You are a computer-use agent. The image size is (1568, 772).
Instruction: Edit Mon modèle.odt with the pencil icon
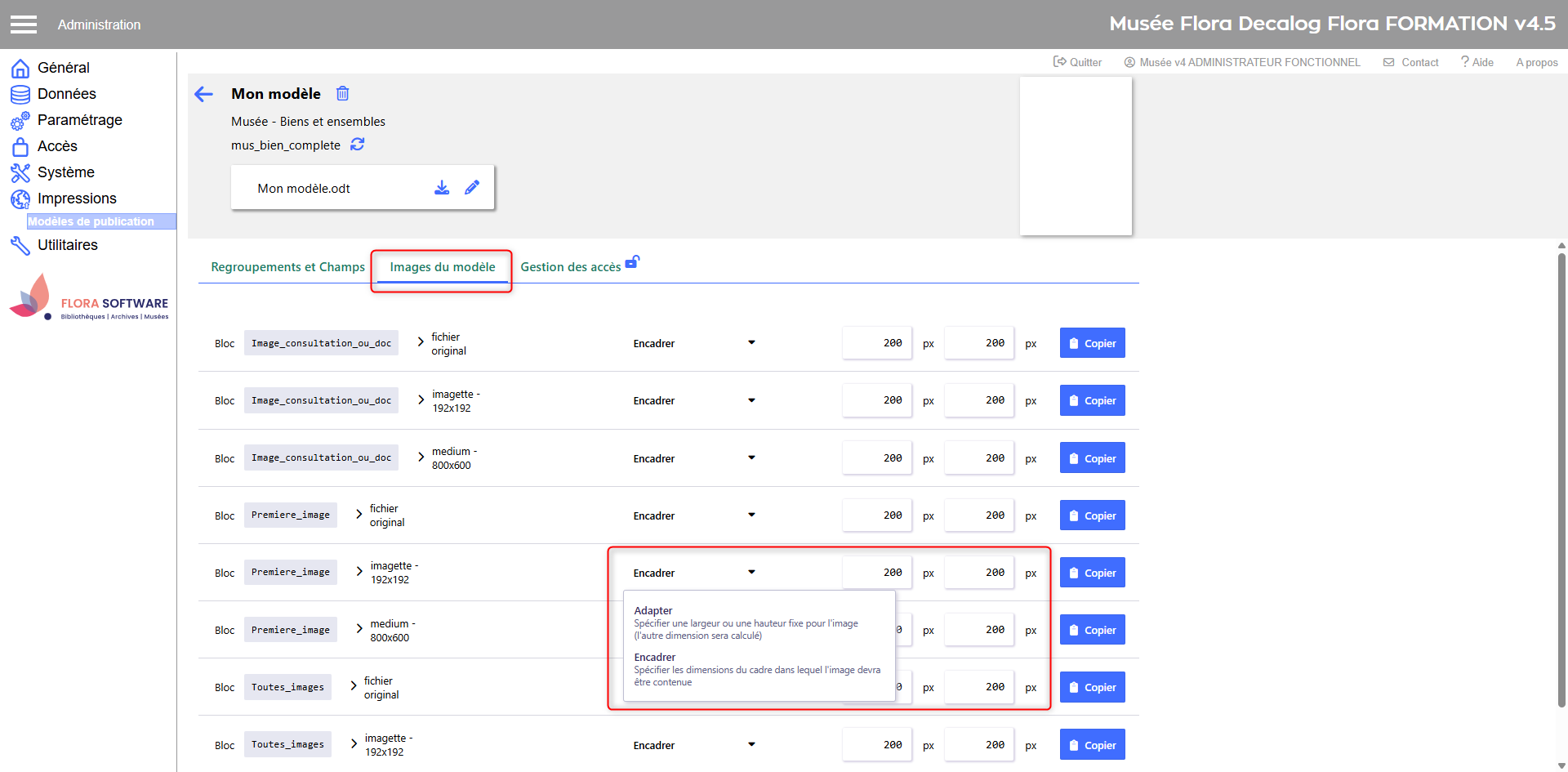[x=472, y=188]
